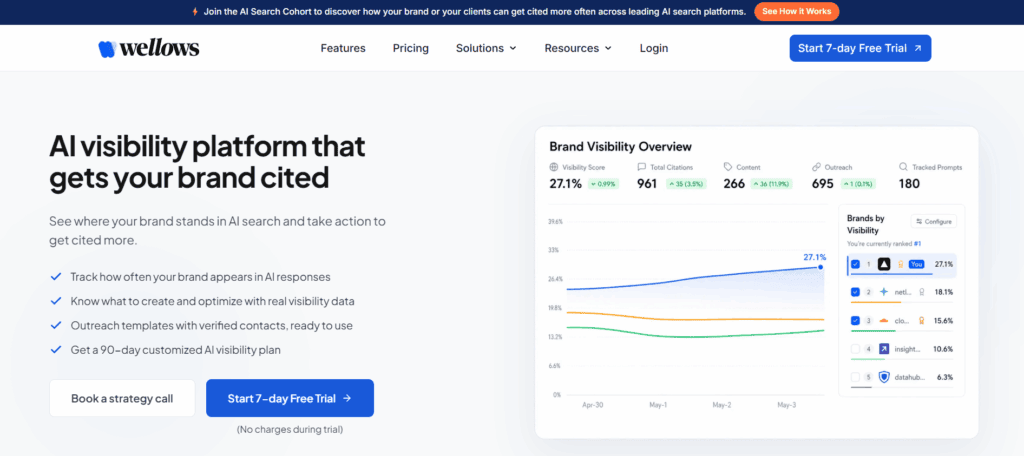Click the '#1' rank link
Screen dimensions: 1024x456
pos(918,244)
